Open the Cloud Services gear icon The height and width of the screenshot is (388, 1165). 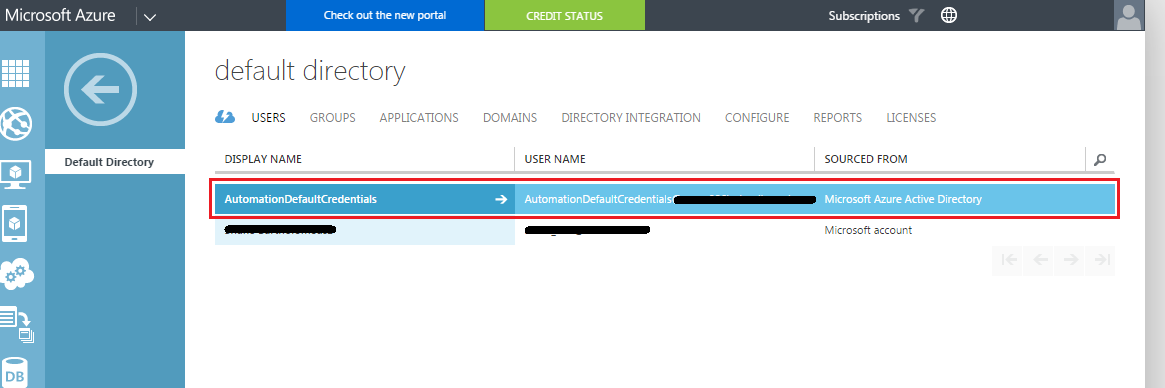pyautogui.click(x=17, y=275)
